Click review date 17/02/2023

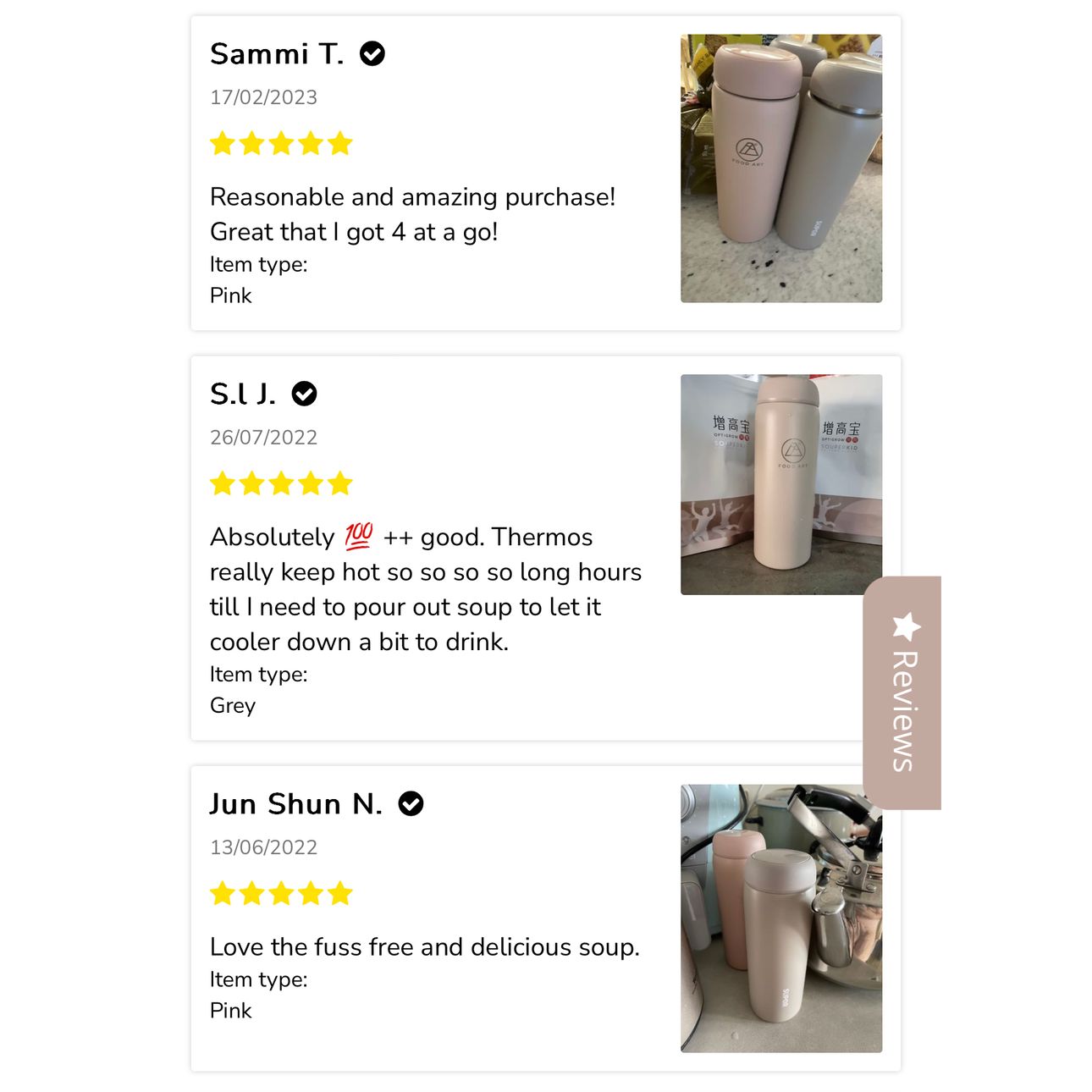(x=263, y=97)
